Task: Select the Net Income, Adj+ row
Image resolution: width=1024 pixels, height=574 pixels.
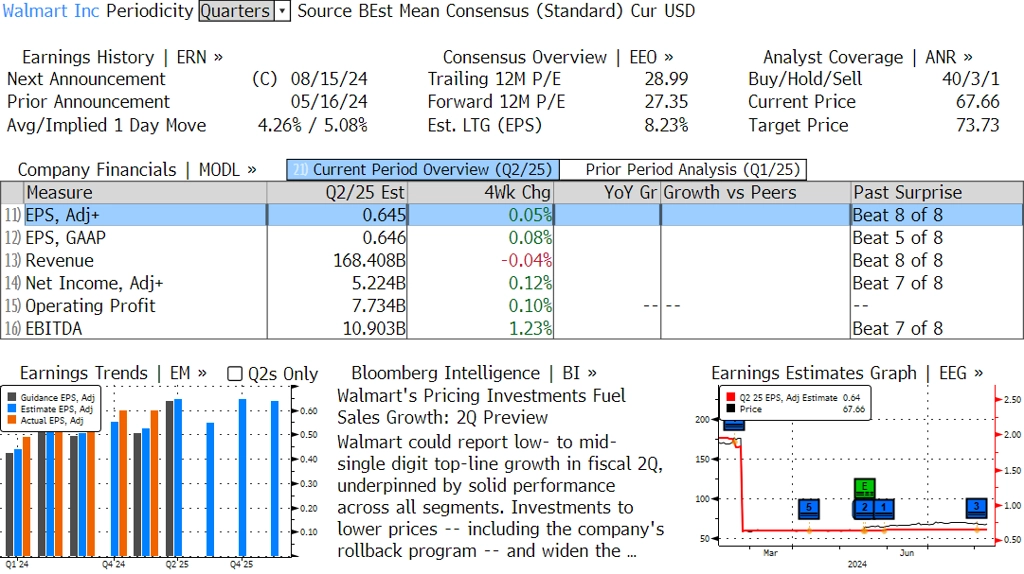Action: (512, 283)
